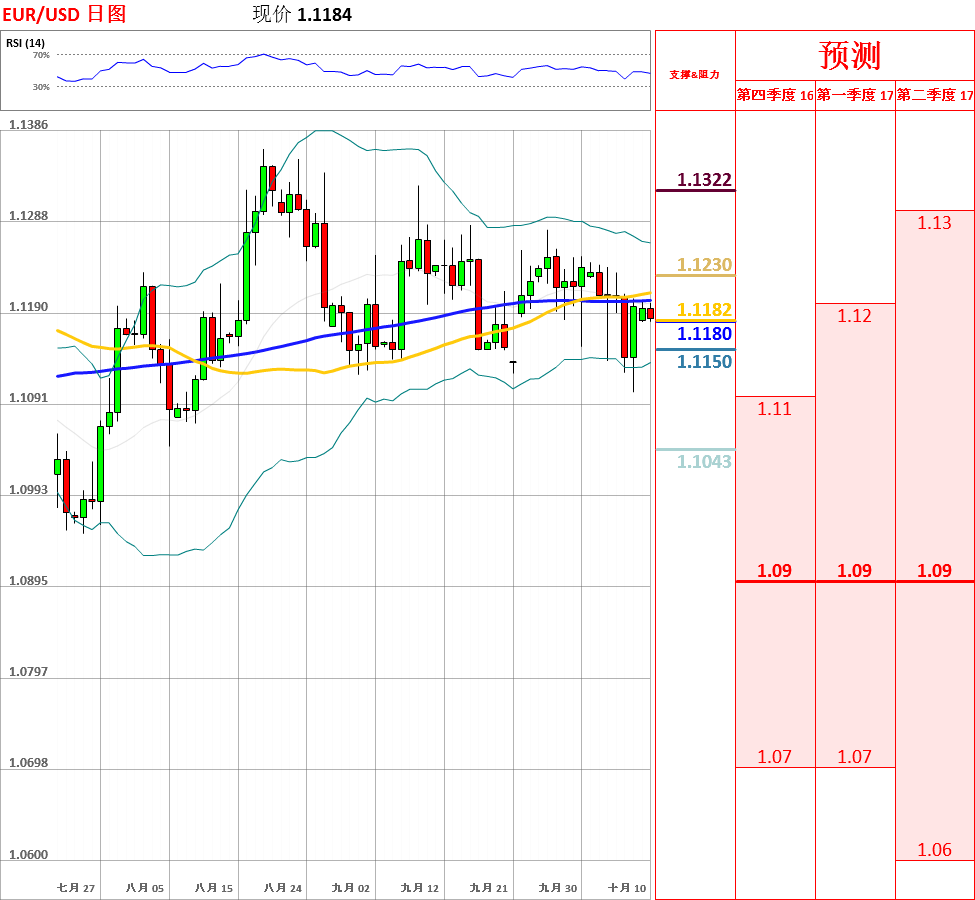Click the 1.1091 price axis label
This screenshot has width=975, height=900.
pyautogui.click(x=28, y=397)
